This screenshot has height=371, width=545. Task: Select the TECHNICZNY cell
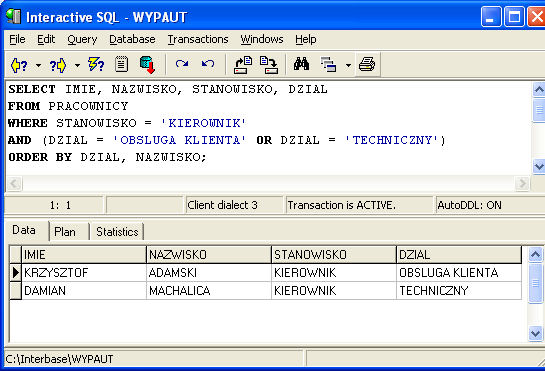459,290
